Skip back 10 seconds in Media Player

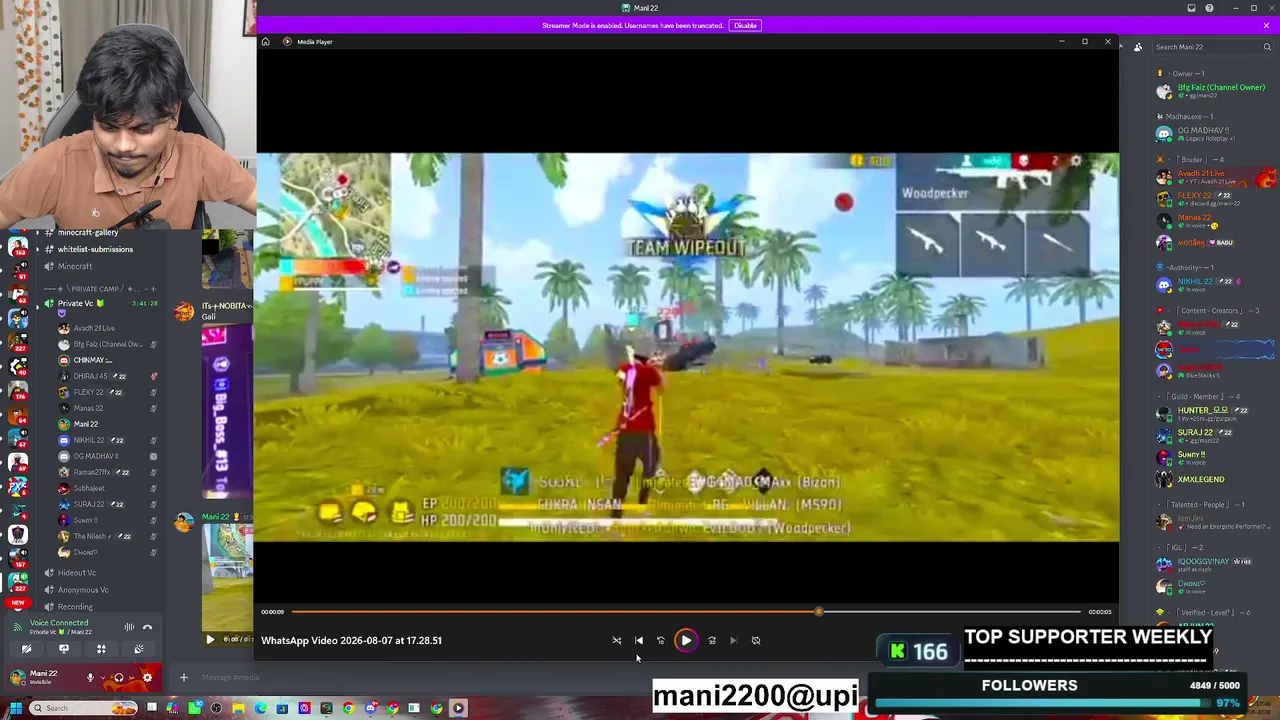661,640
